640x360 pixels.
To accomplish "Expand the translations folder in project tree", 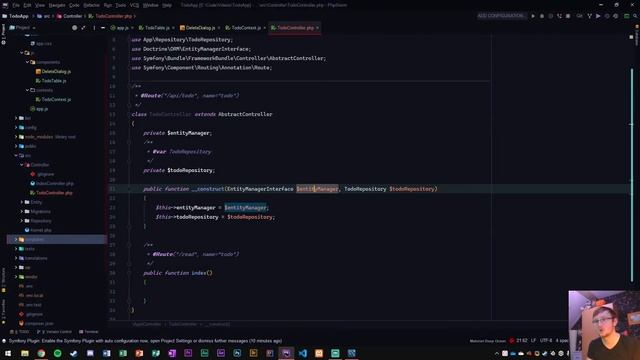I will pyautogui.click(x=16, y=258).
